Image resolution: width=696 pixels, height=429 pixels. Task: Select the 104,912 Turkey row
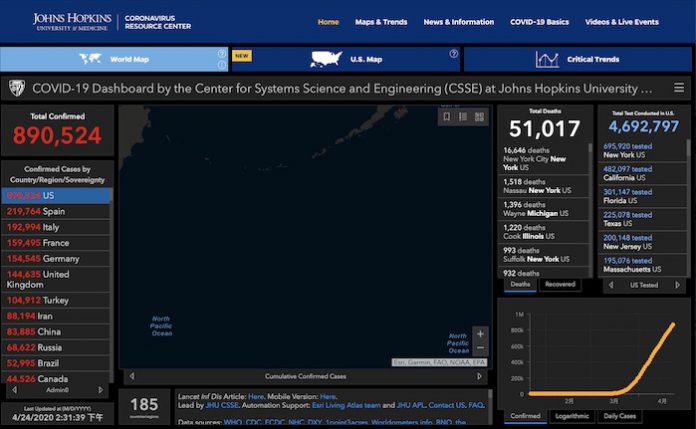(56, 300)
